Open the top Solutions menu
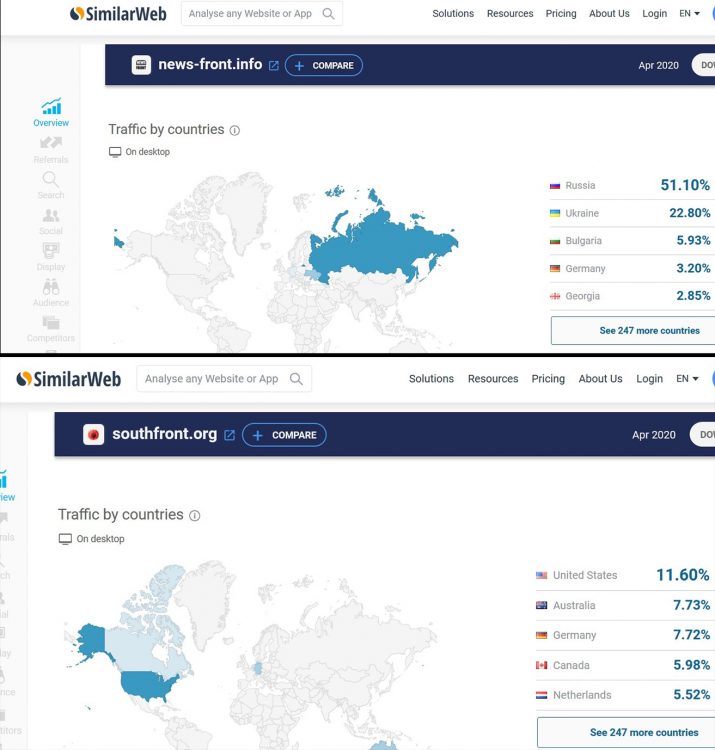 point(453,14)
